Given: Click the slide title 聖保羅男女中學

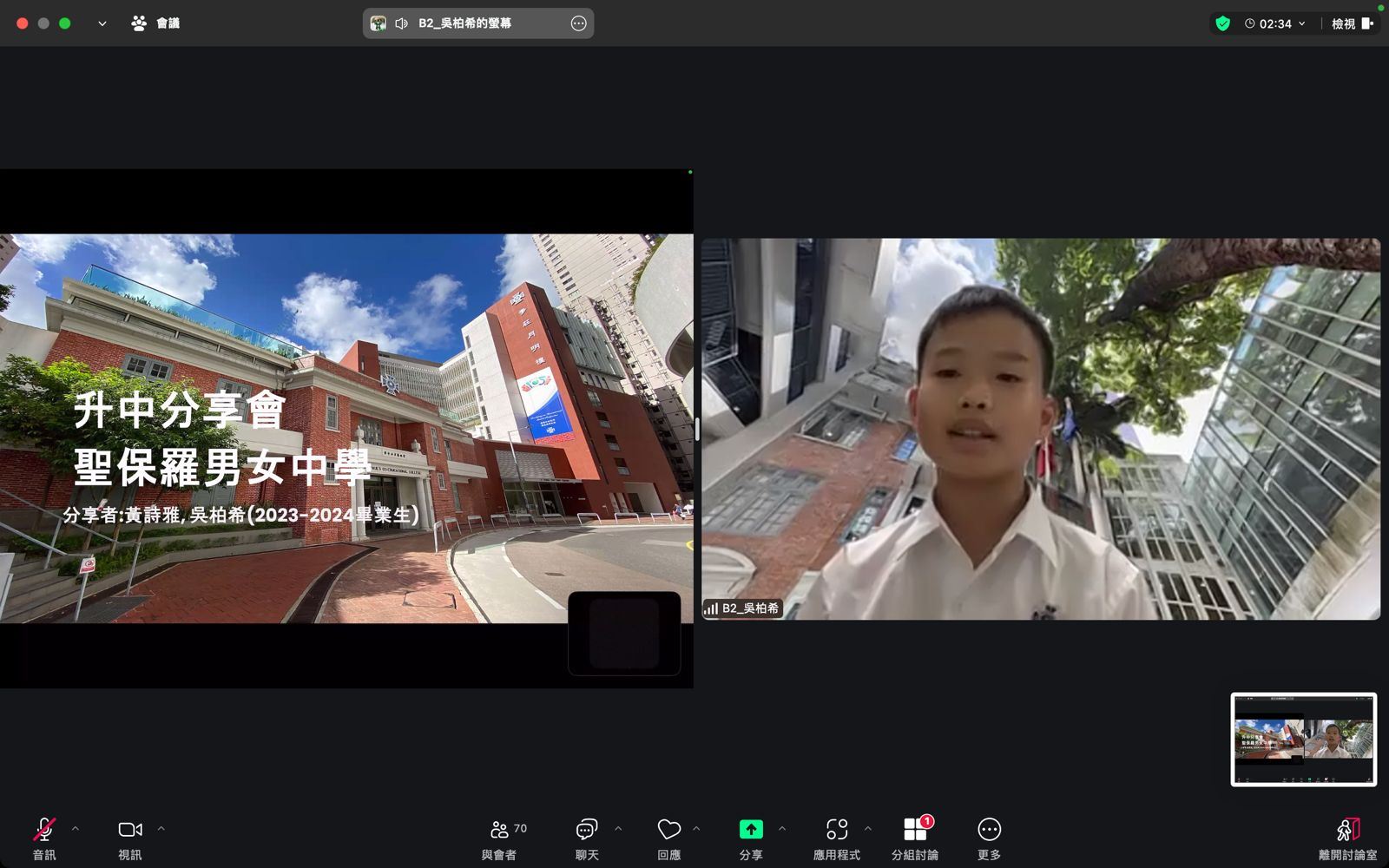Looking at the screenshot, I should [223, 468].
